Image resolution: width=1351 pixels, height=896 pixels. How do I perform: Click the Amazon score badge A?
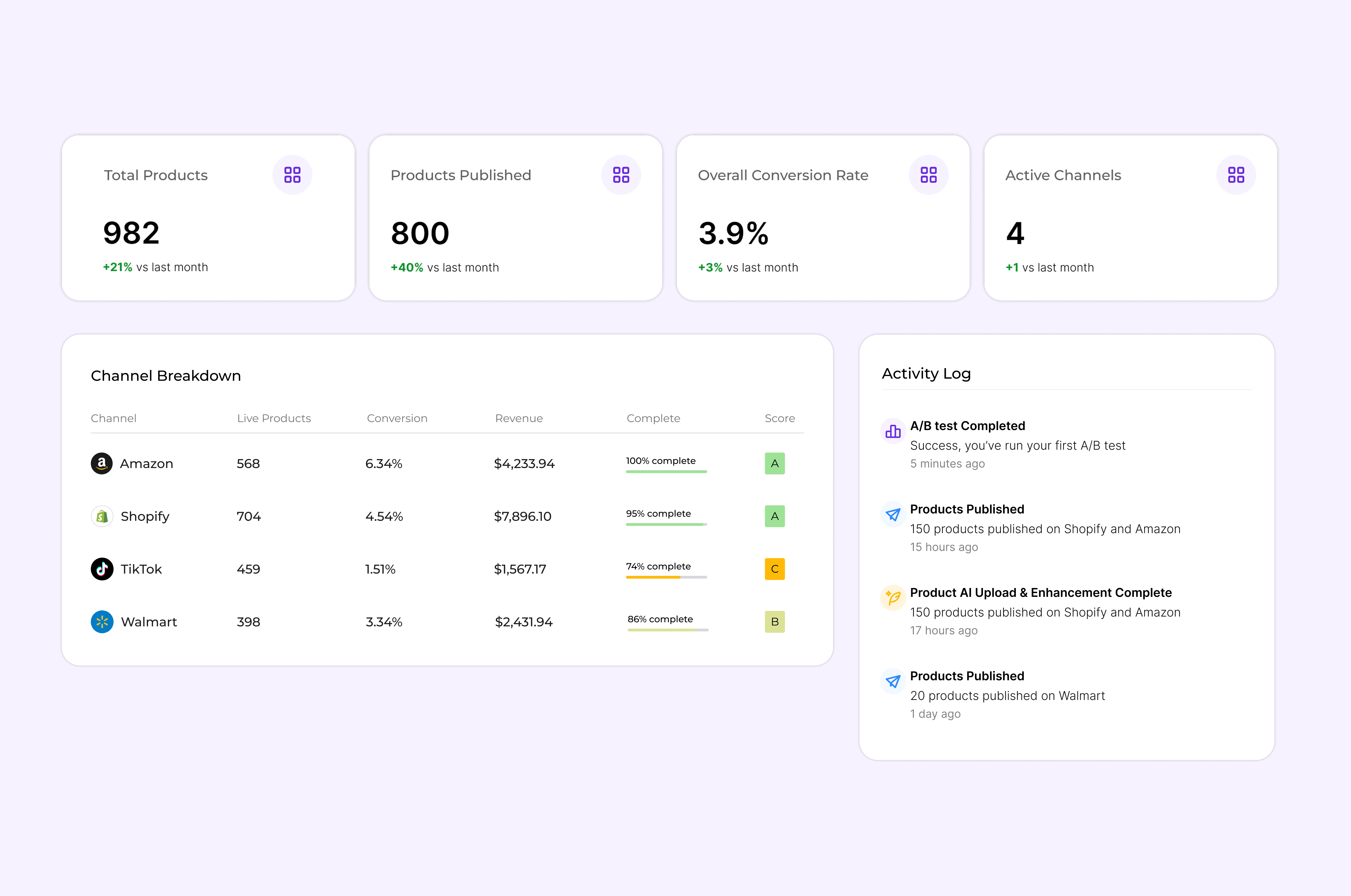tap(775, 464)
